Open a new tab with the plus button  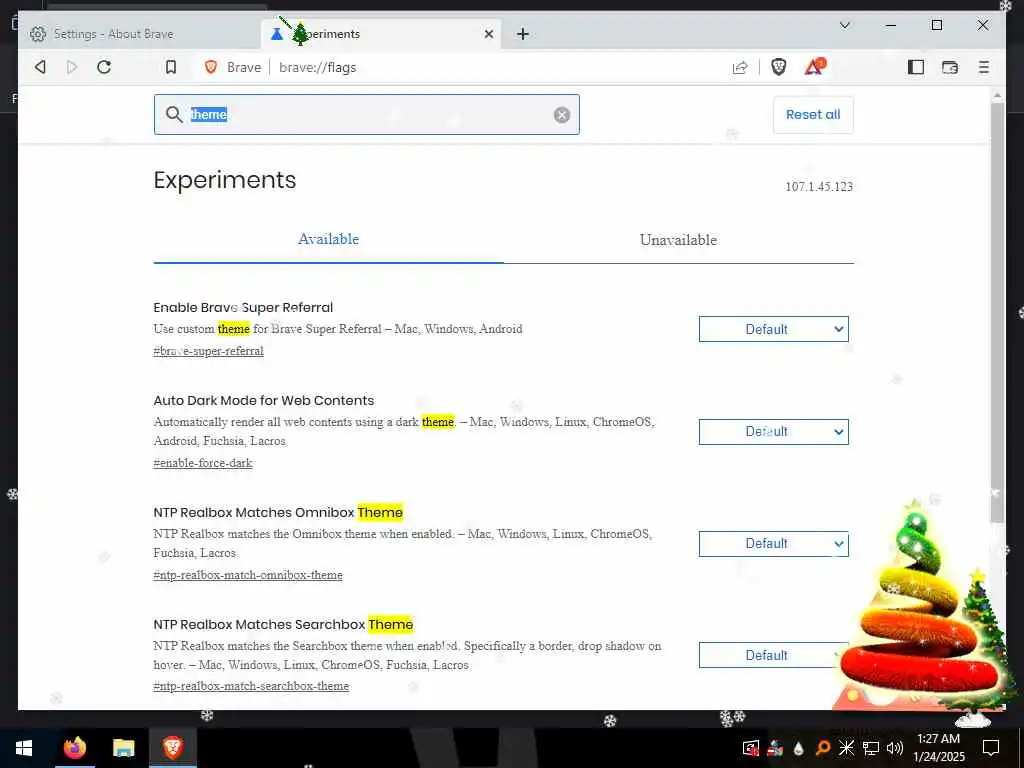click(522, 34)
